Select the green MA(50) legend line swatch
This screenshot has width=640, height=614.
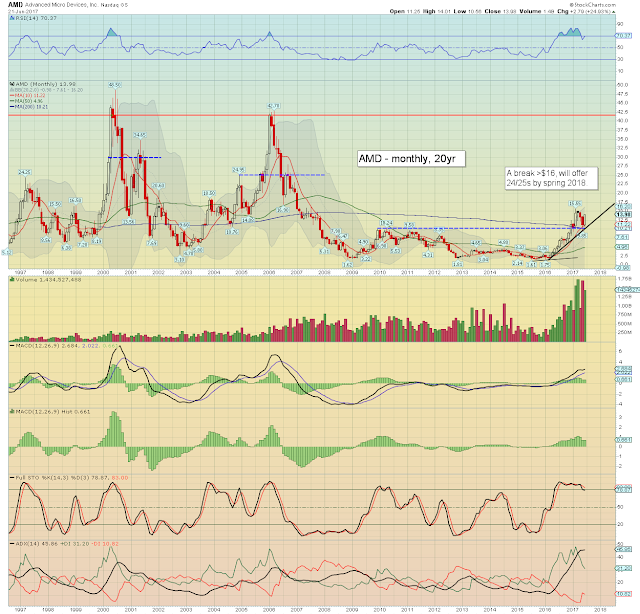[12, 101]
